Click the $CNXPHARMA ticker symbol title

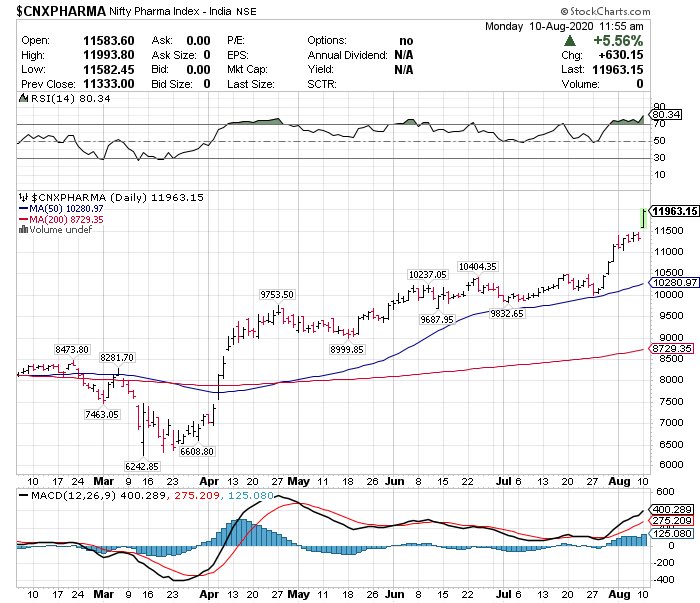tap(61, 11)
